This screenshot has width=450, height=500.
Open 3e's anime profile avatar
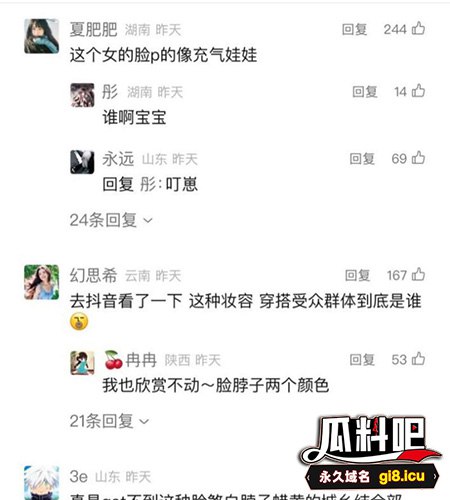point(42,483)
